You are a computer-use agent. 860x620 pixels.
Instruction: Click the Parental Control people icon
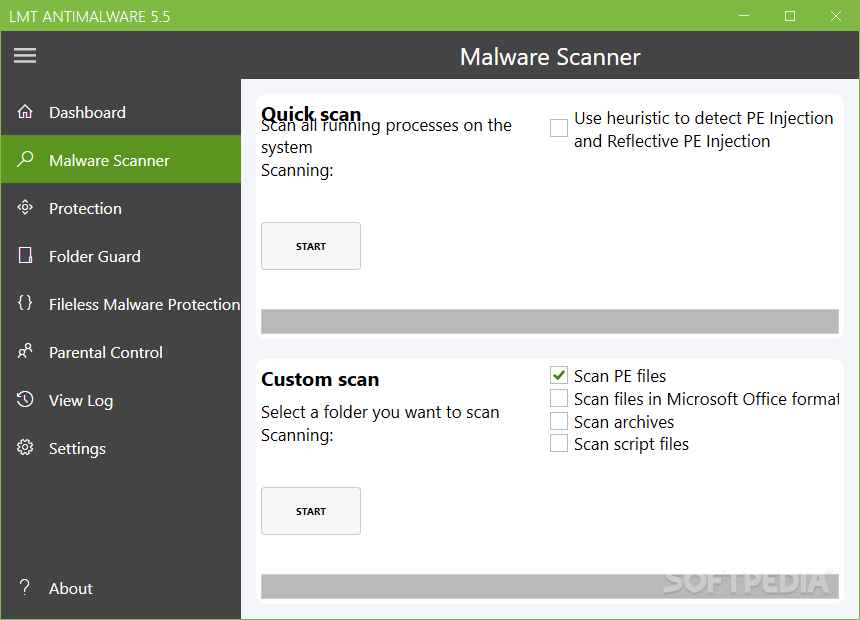click(25, 352)
